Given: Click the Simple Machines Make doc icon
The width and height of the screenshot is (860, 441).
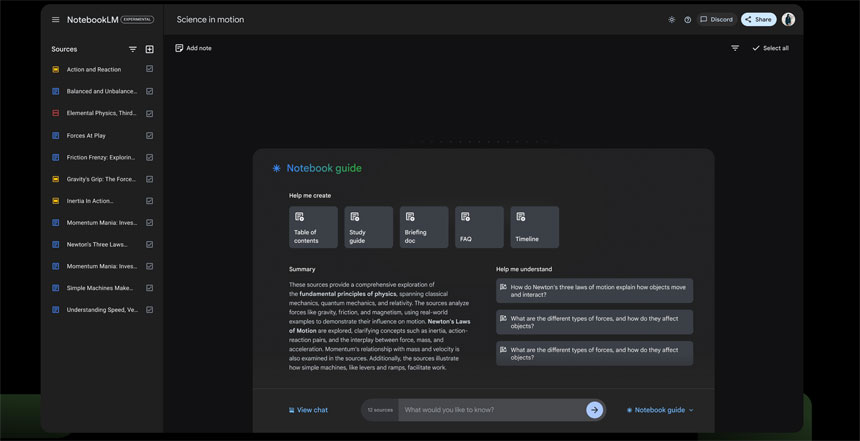Looking at the screenshot, I should [55, 288].
